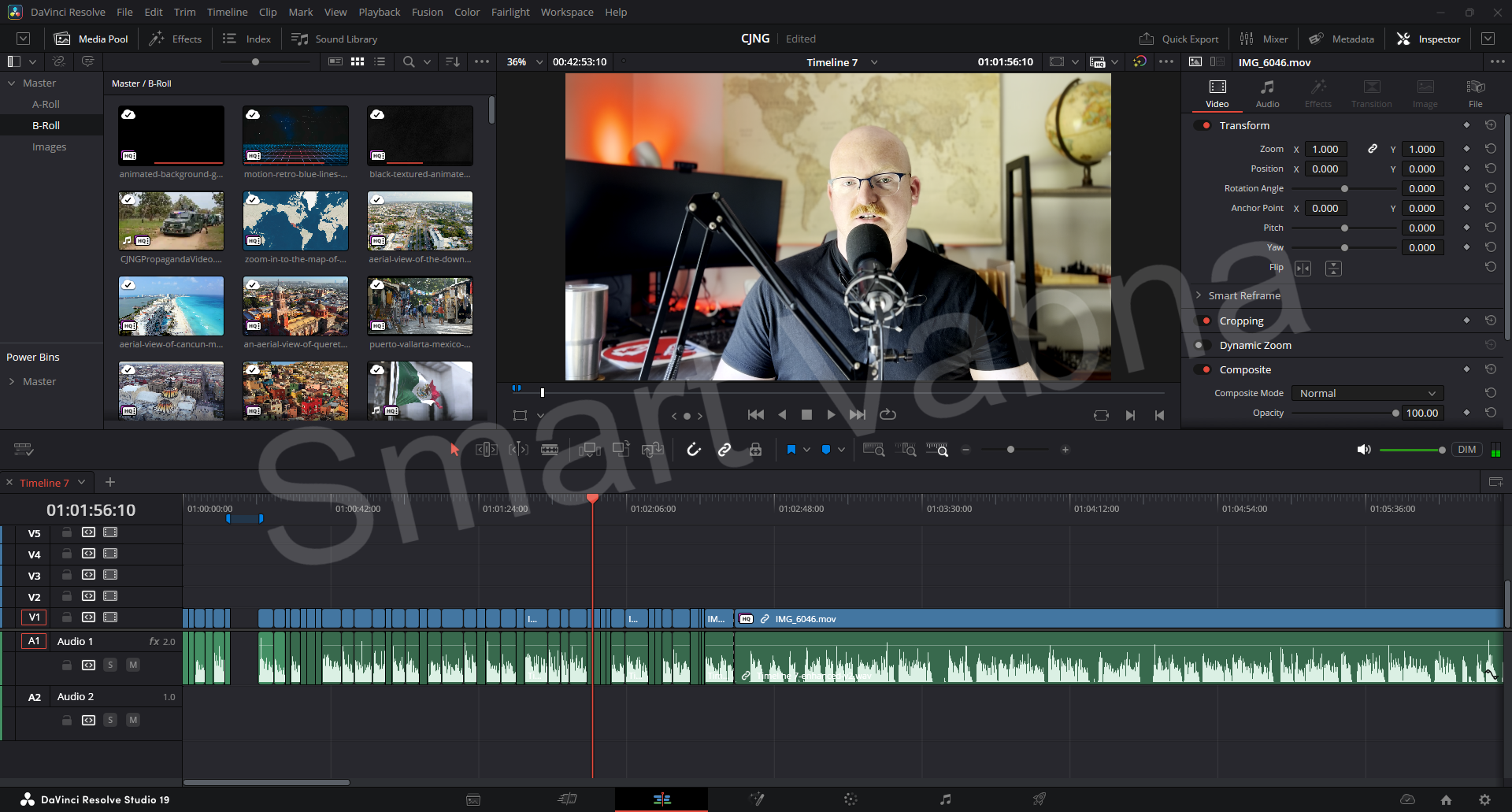Play the timeline forward

(831, 414)
